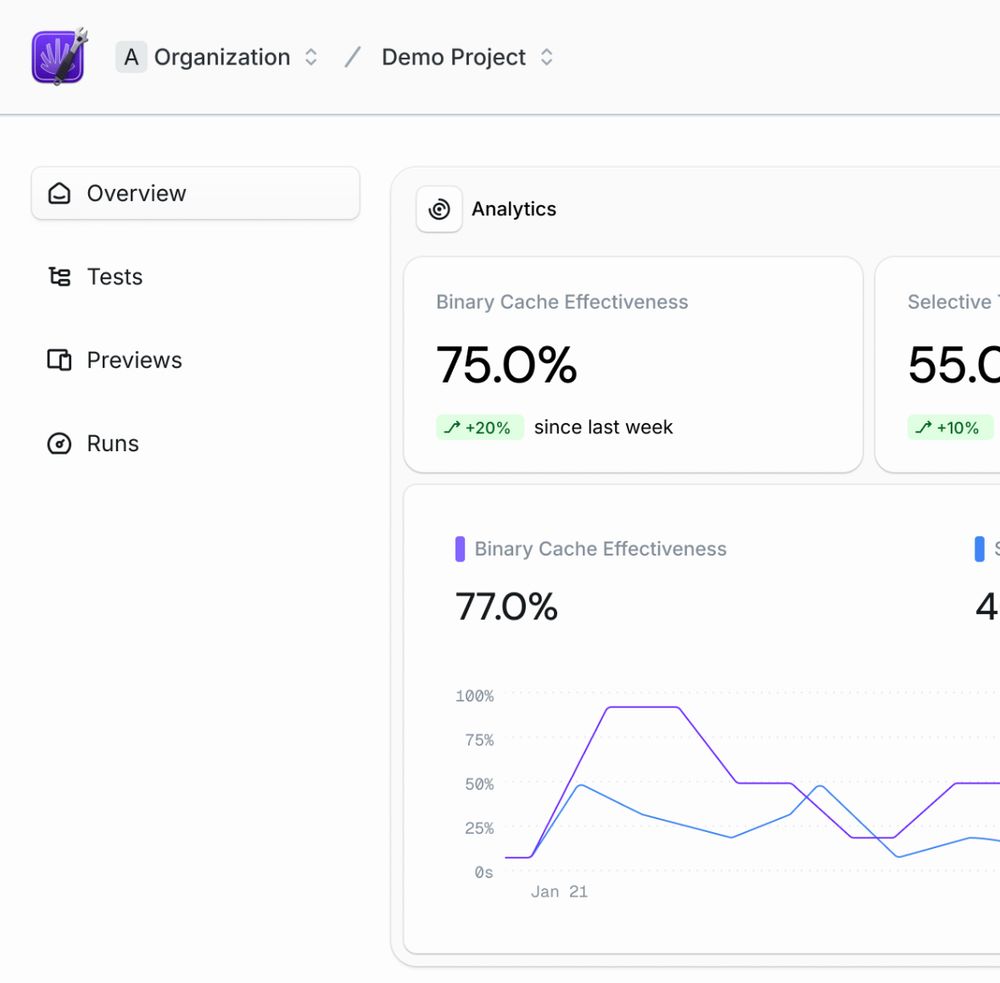Screen dimensions: 1000x983
Task: Select the Demo Project breadcrumb name
Action: (453, 57)
